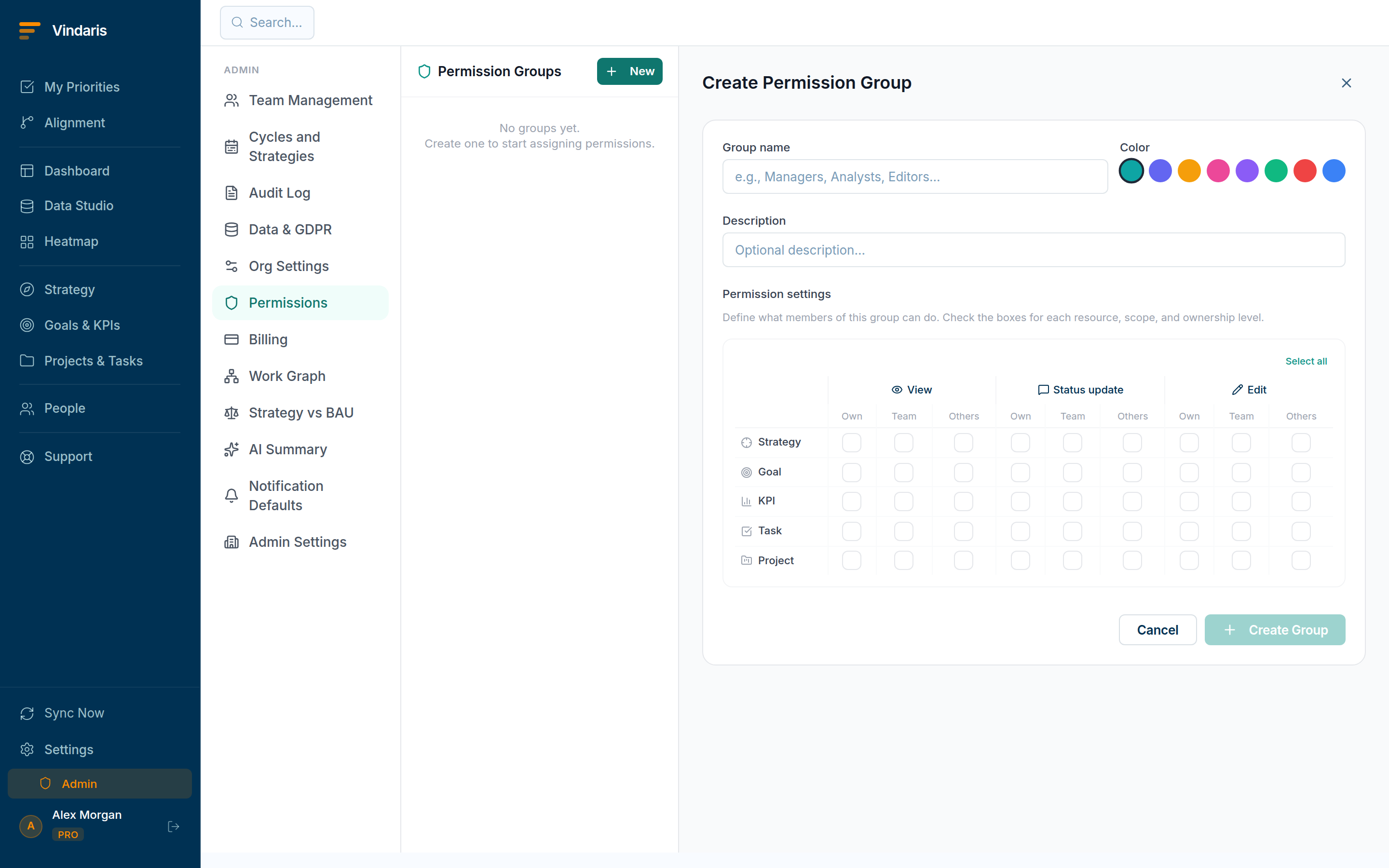Pick the orange color swatch

[1189, 171]
